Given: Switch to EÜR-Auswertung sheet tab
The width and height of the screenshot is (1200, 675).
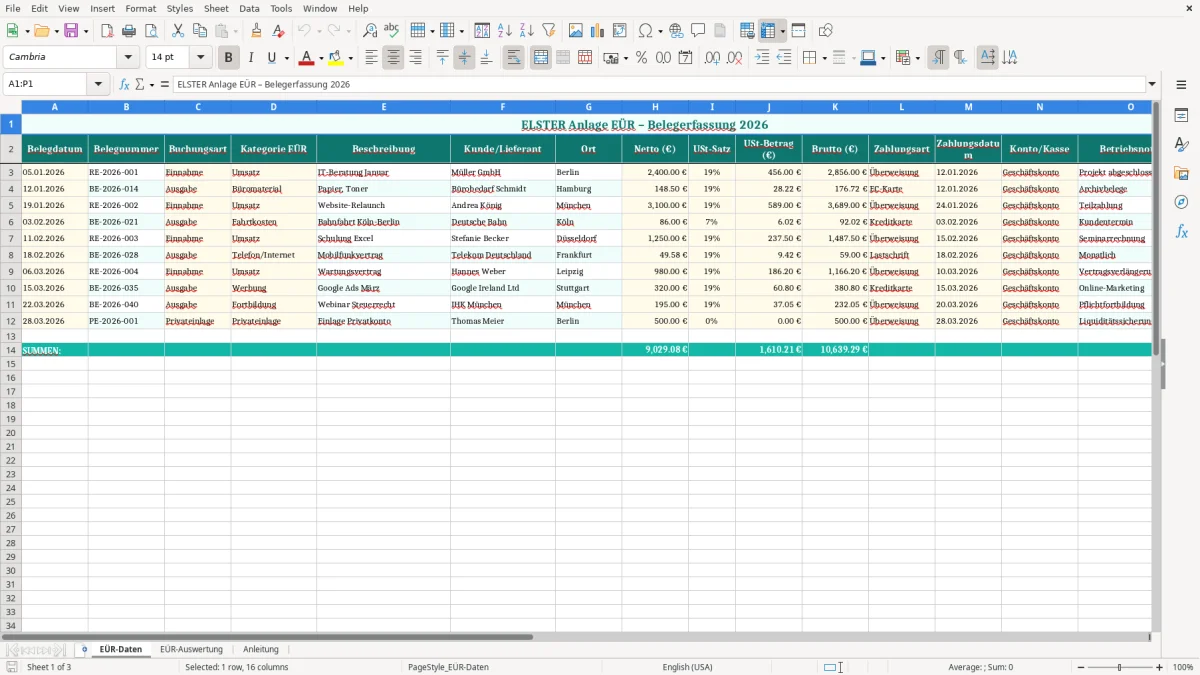Looking at the screenshot, I should click(191, 650).
